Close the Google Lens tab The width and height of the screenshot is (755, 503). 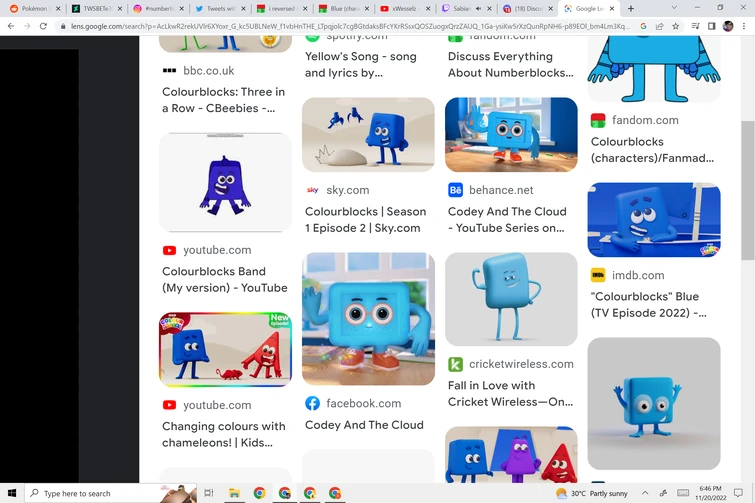pos(612,8)
